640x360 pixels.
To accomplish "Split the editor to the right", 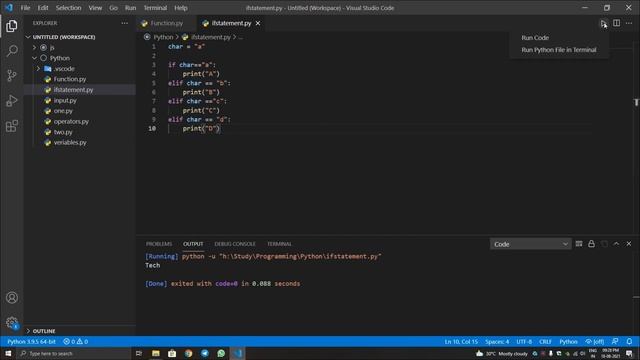I will [616, 23].
